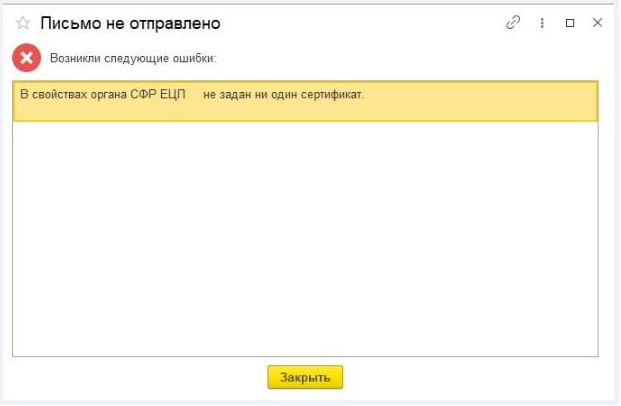Open the three-dot more actions menu
This screenshot has height=406, width=621.
pos(542,22)
